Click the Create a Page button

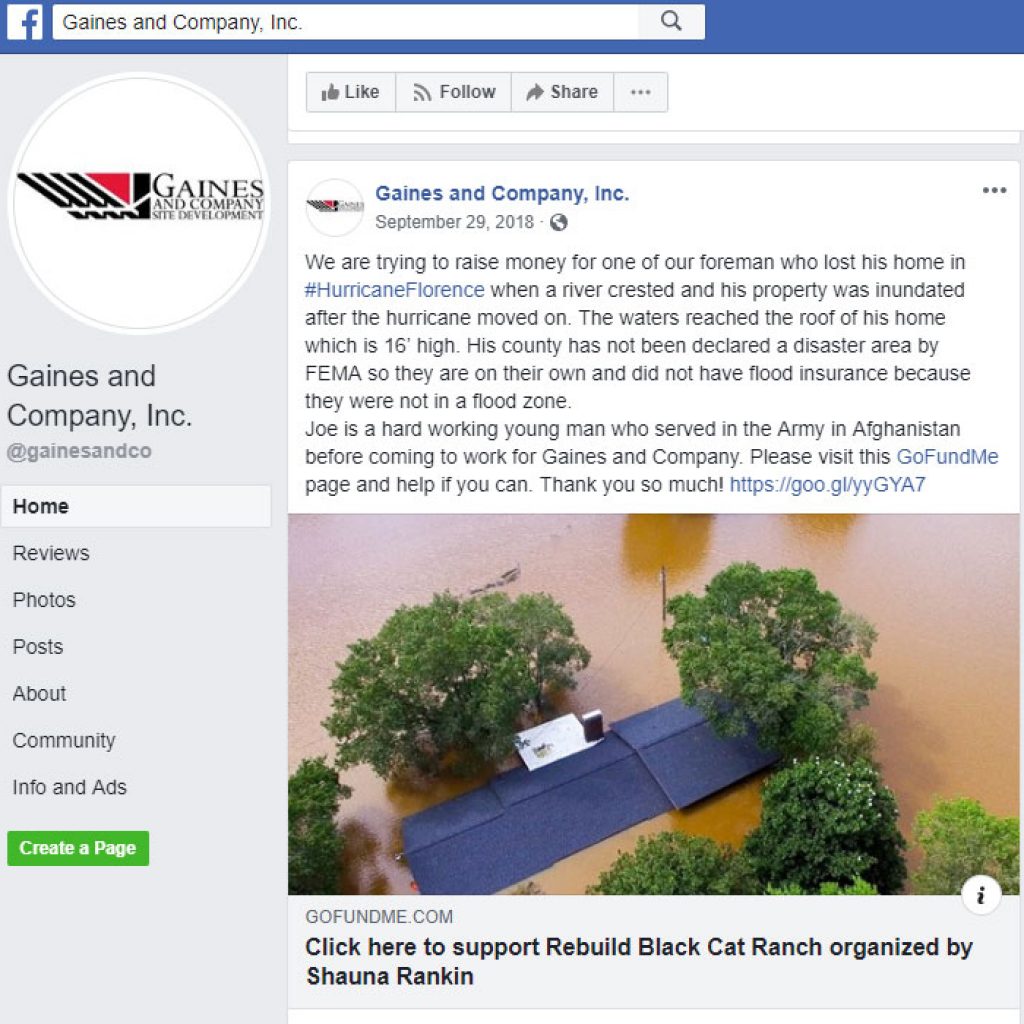78,848
